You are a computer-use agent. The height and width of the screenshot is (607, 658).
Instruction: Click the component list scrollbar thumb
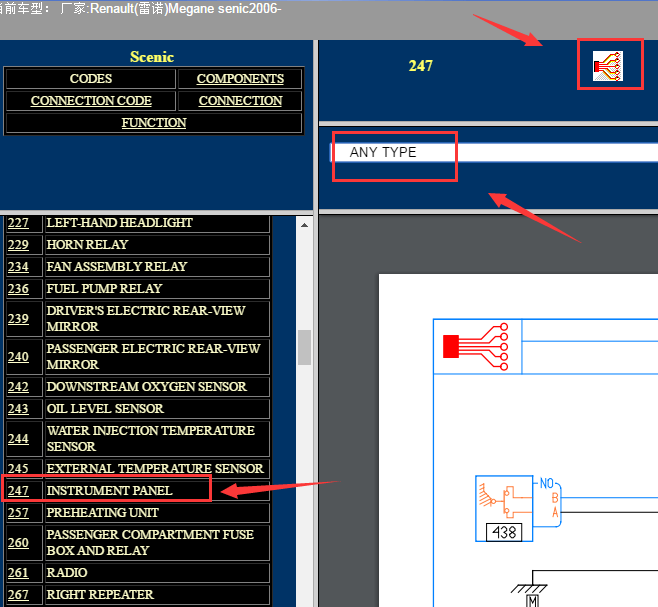[x=304, y=348]
